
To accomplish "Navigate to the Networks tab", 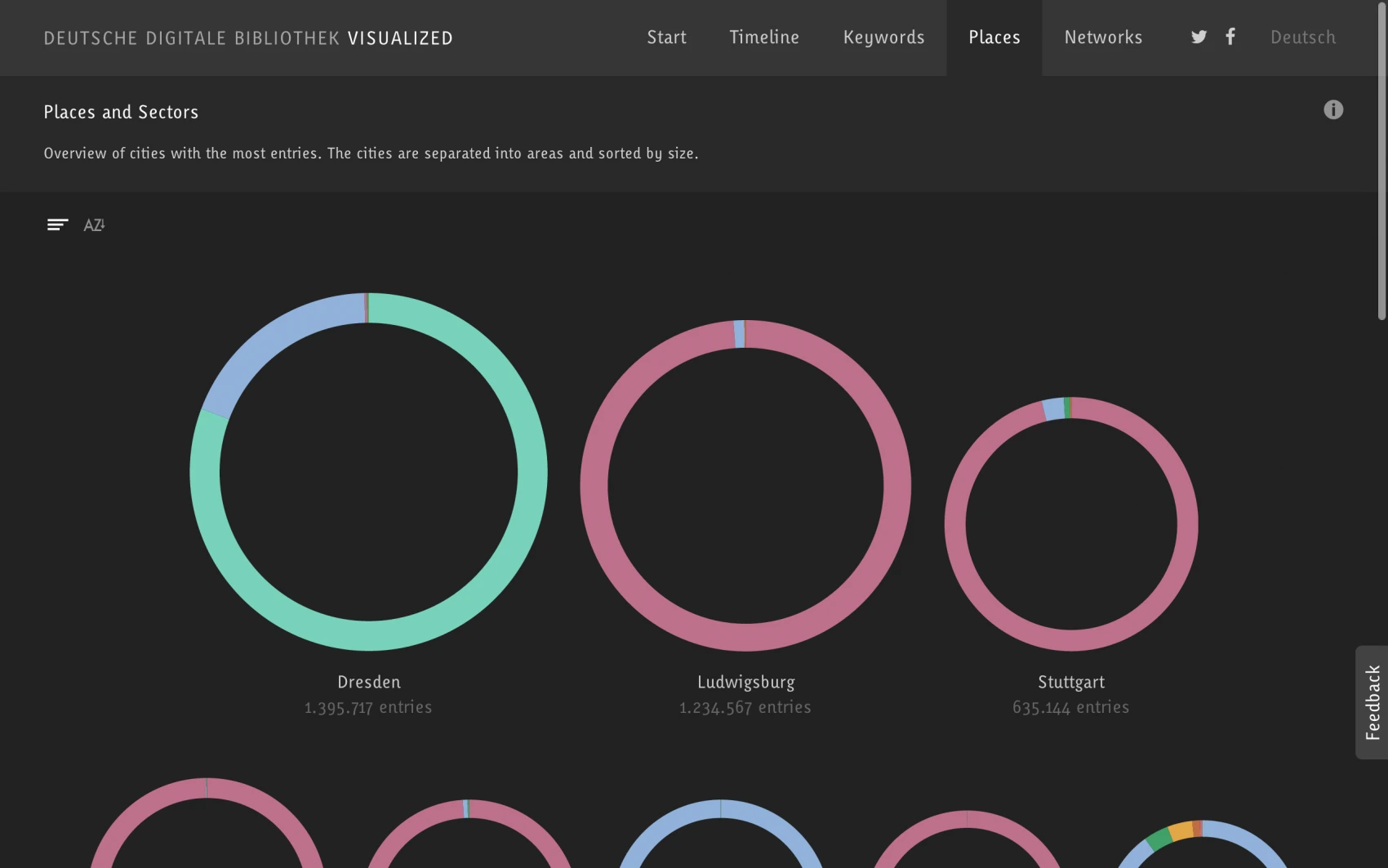I will pyautogui.click(x=1102, y=38).
